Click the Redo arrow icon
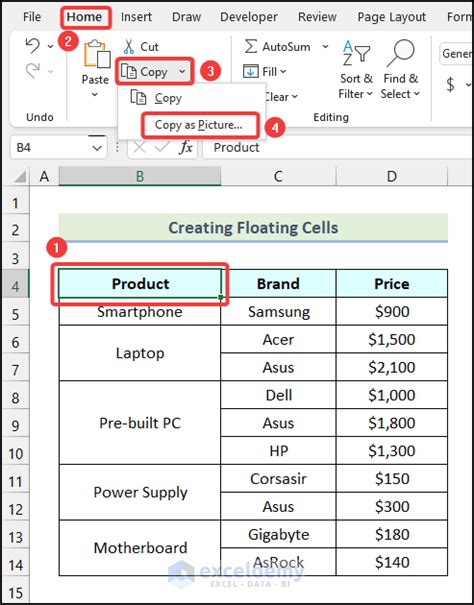This screenshot has width=474, height=605. (x=33, y=71)
